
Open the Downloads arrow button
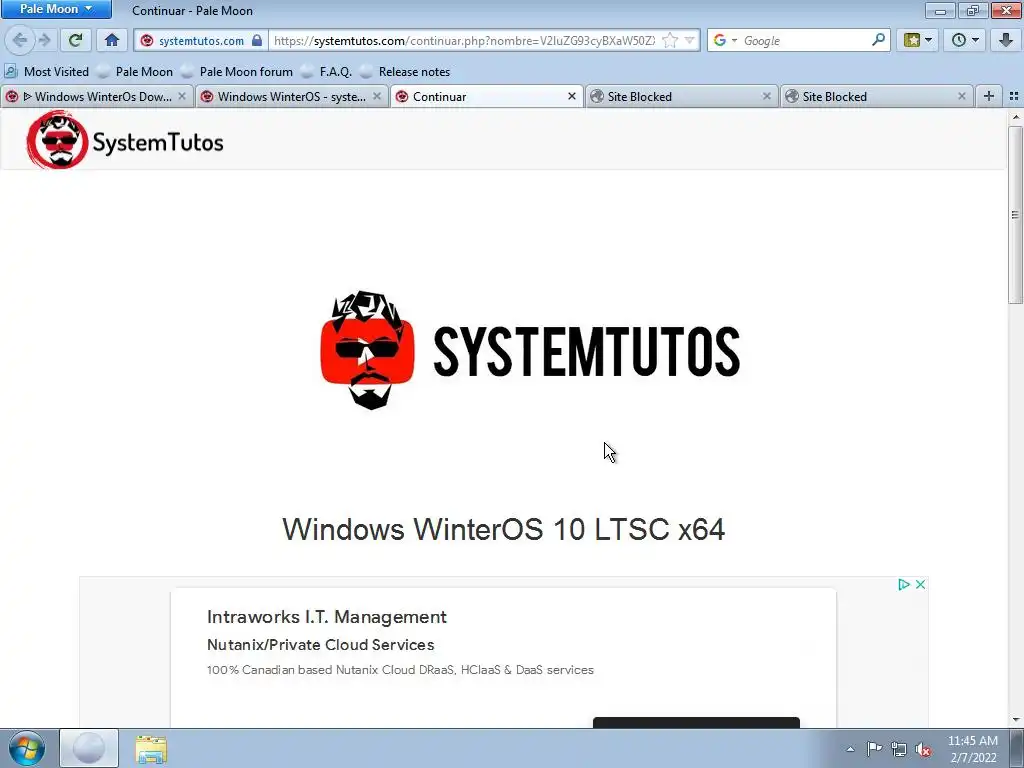point(1006,40)
